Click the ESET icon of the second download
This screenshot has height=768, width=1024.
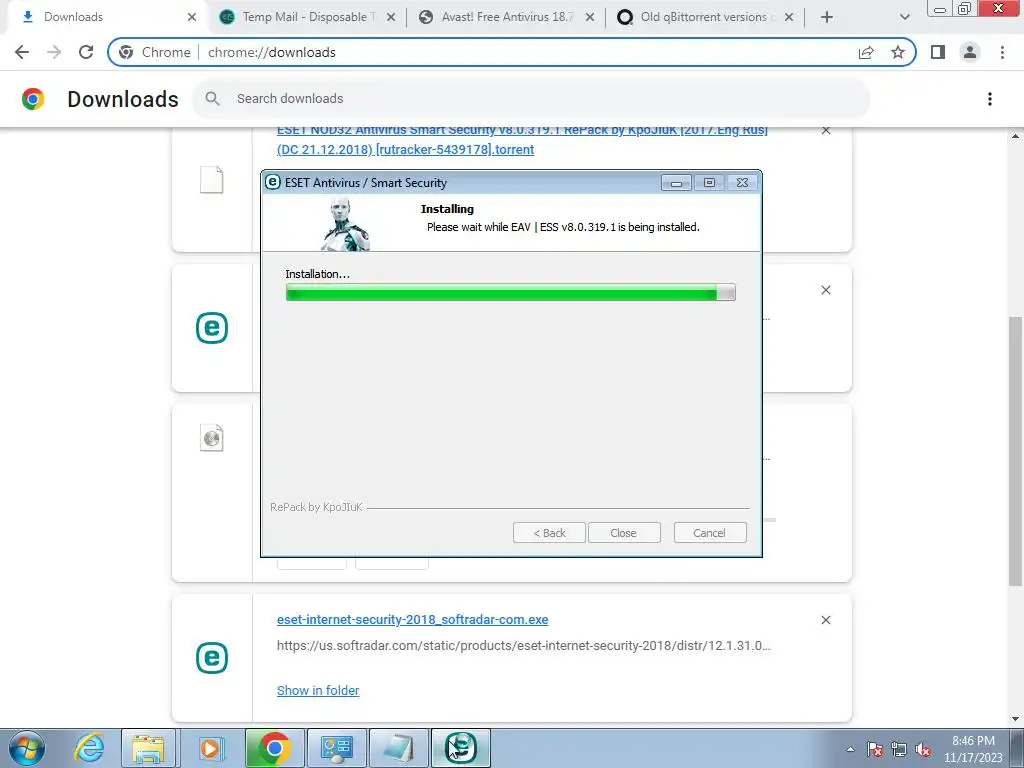tap(212, 328)
